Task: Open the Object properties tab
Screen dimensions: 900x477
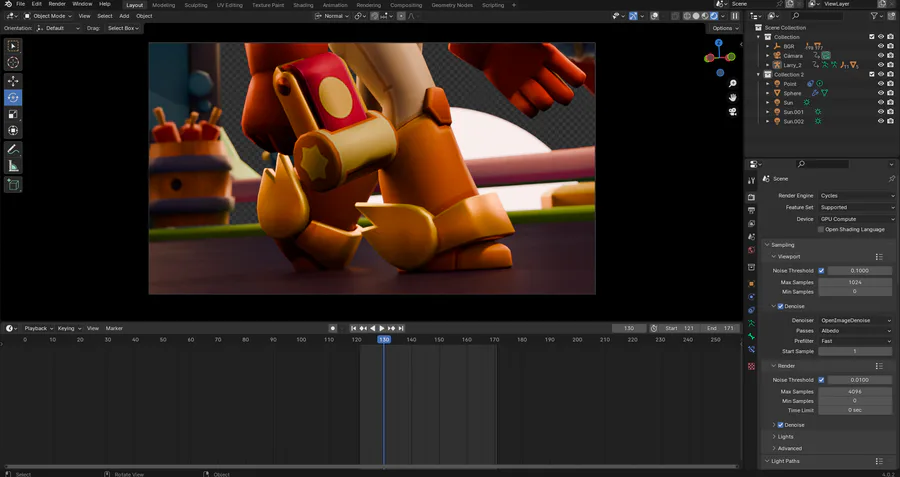Action: coord(751,284)
